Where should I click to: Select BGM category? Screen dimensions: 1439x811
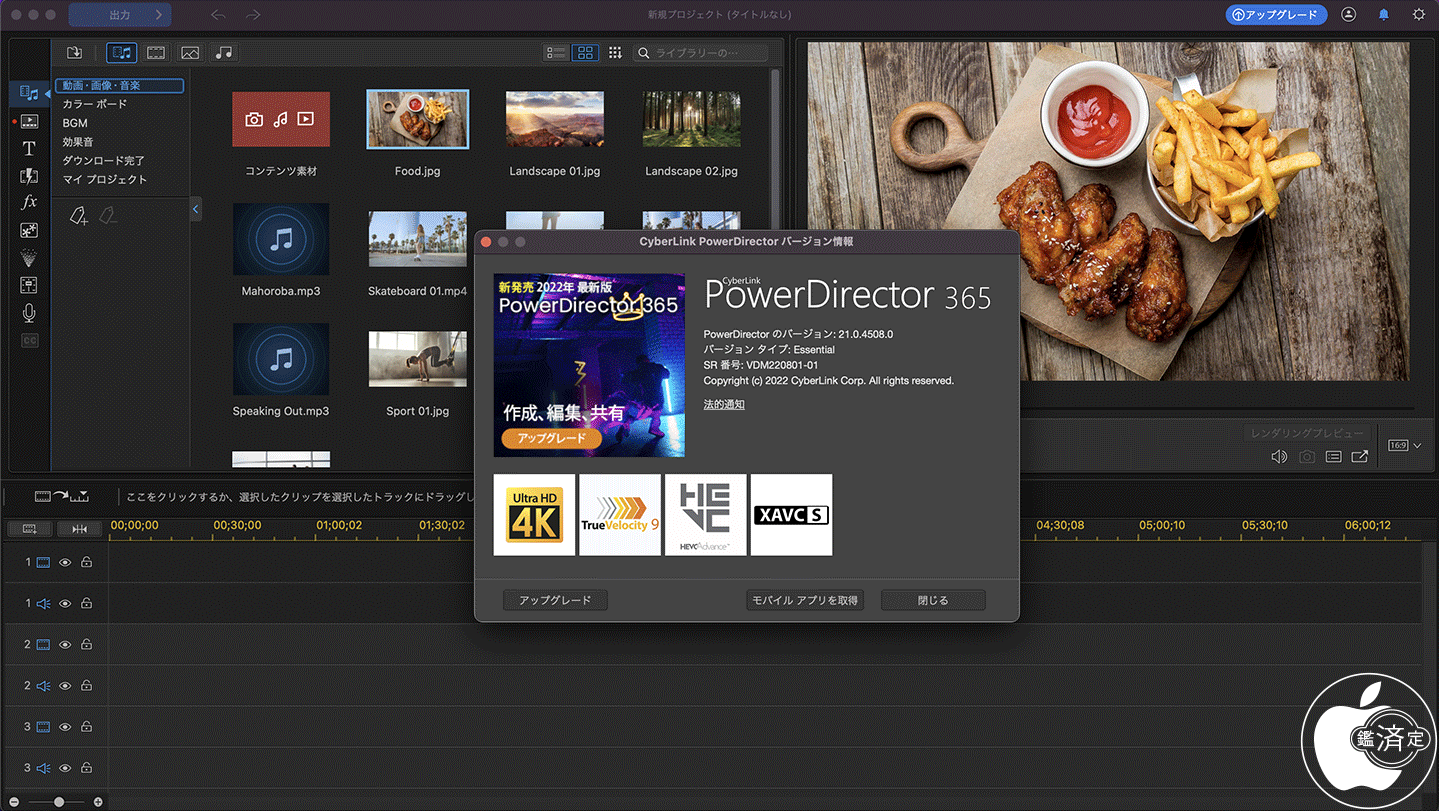pyautogui.click(x=75, y=123)
